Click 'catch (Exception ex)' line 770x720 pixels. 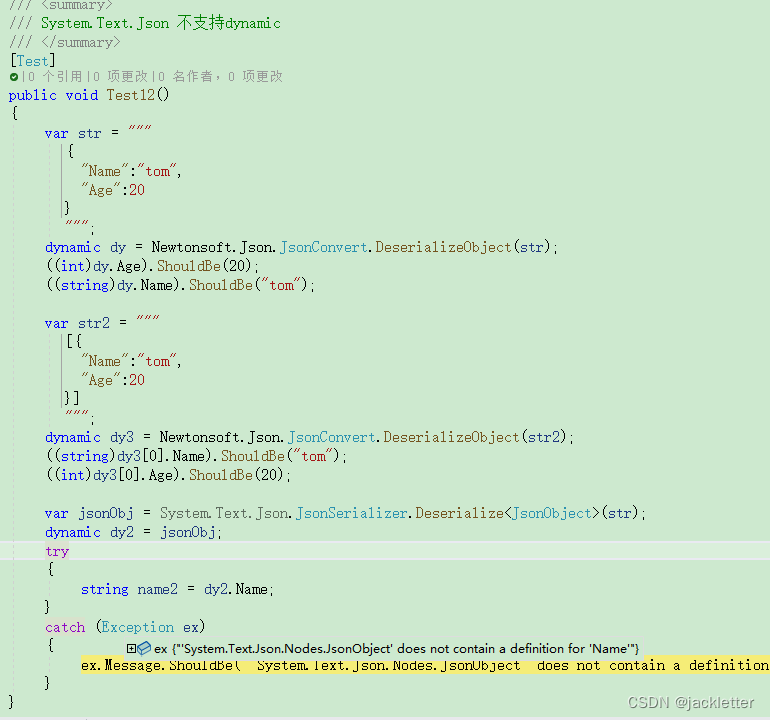(125, 627)
